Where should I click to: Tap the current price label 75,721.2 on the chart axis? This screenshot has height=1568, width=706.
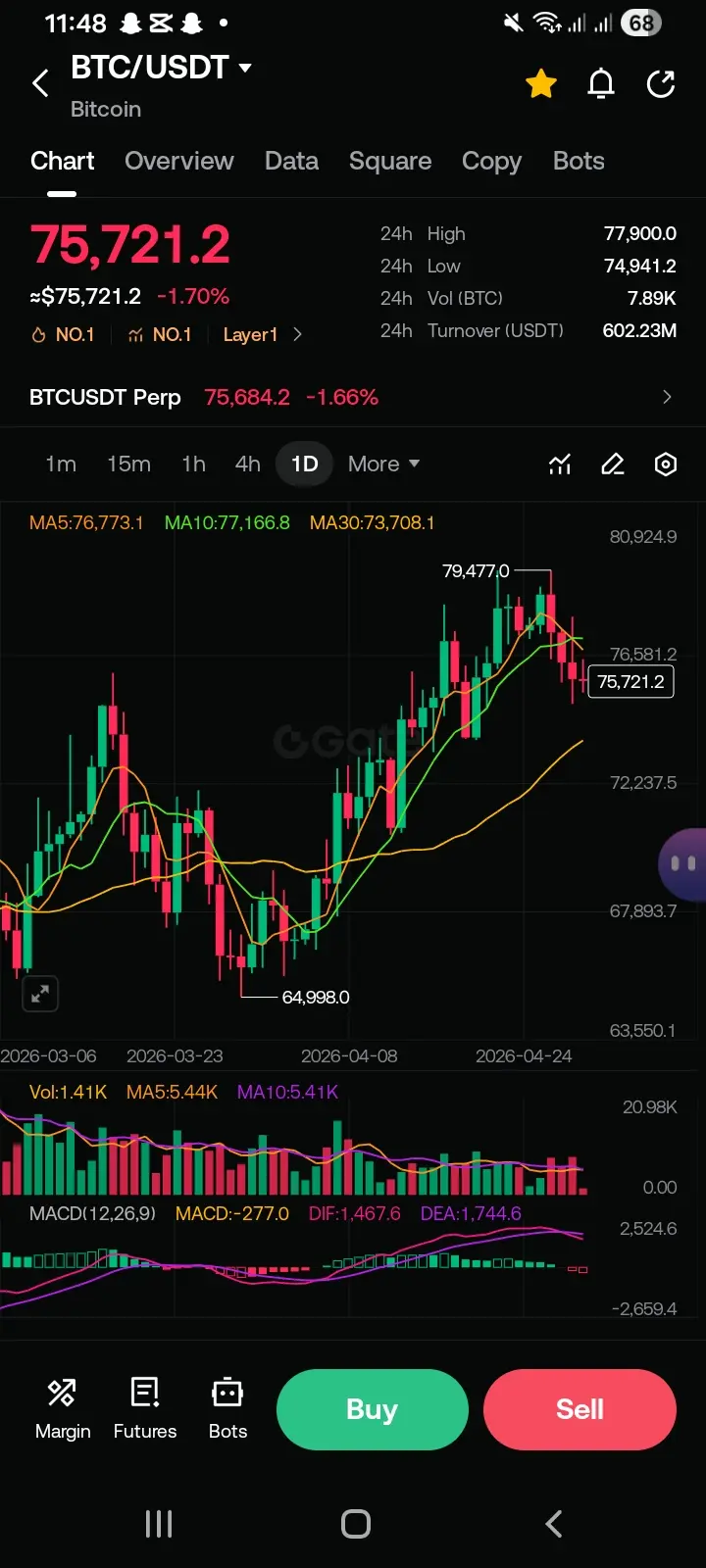630,681
